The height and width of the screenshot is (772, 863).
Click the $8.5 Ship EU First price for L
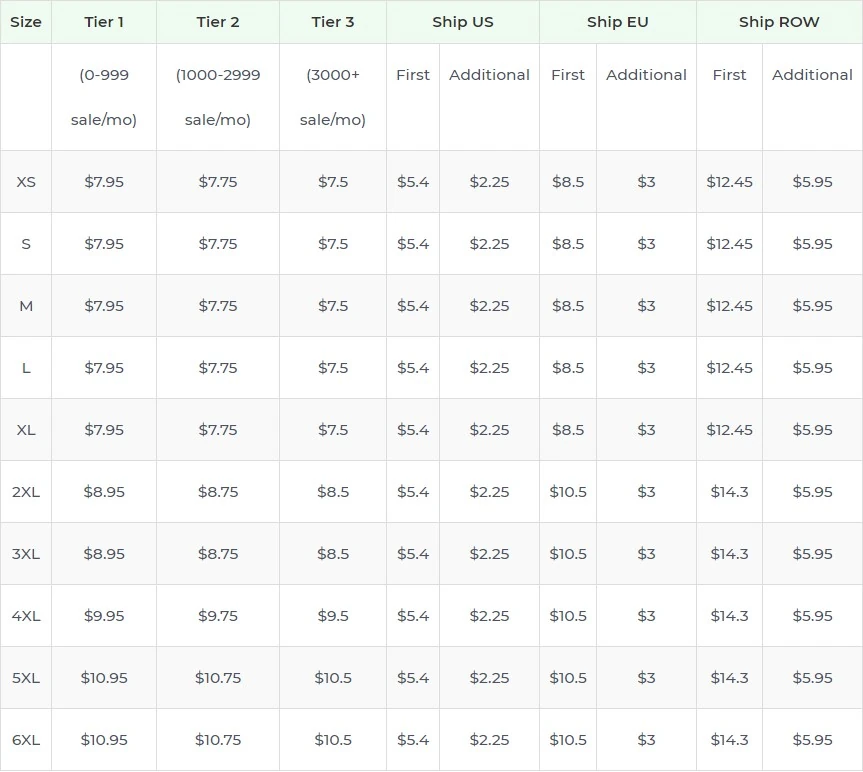pos(568,367)
